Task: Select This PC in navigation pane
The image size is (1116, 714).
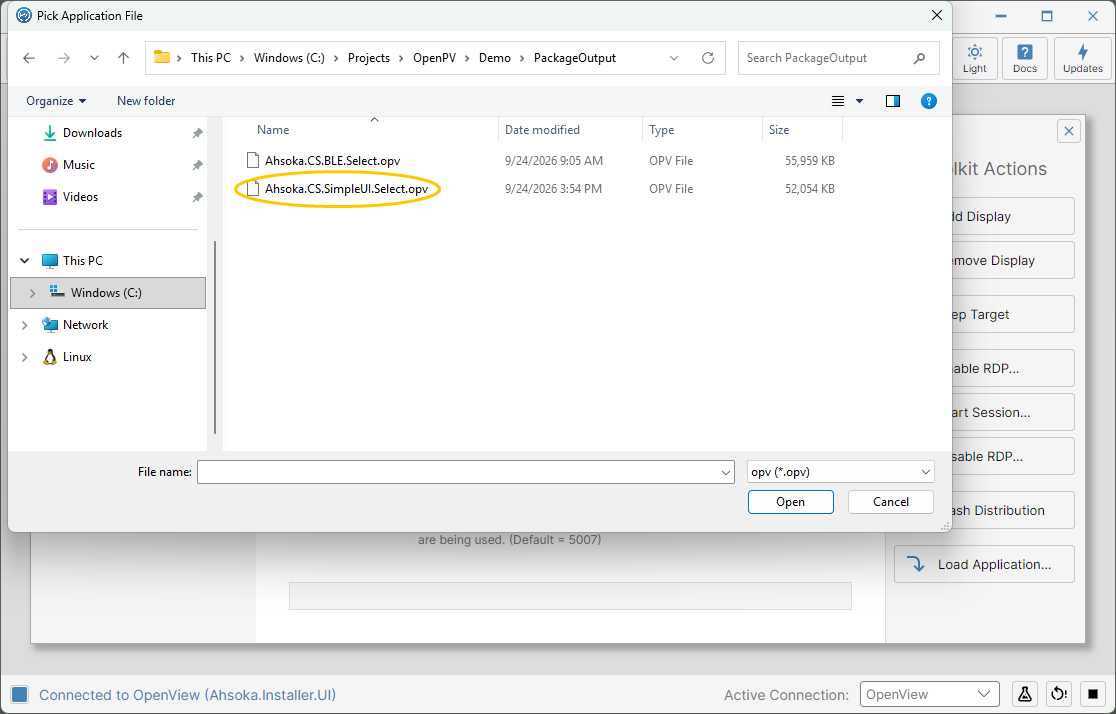Action: tap(83, 261)
